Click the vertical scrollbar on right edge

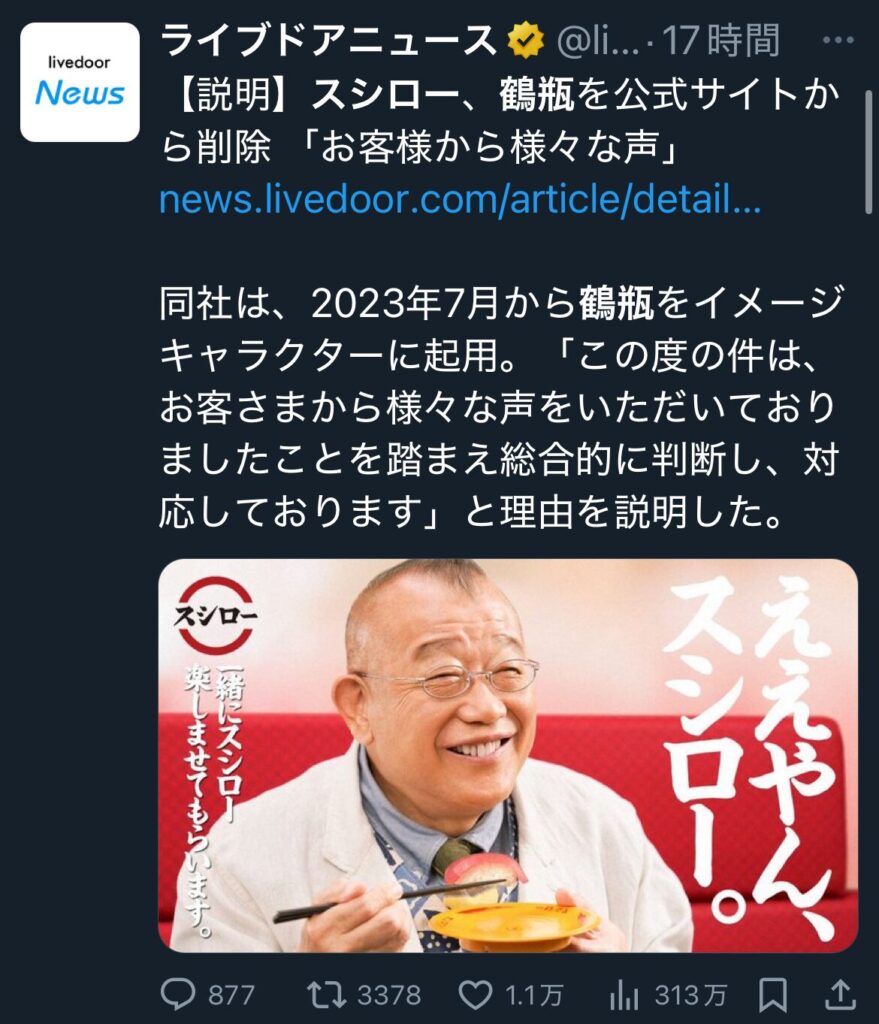coord(868,152)
